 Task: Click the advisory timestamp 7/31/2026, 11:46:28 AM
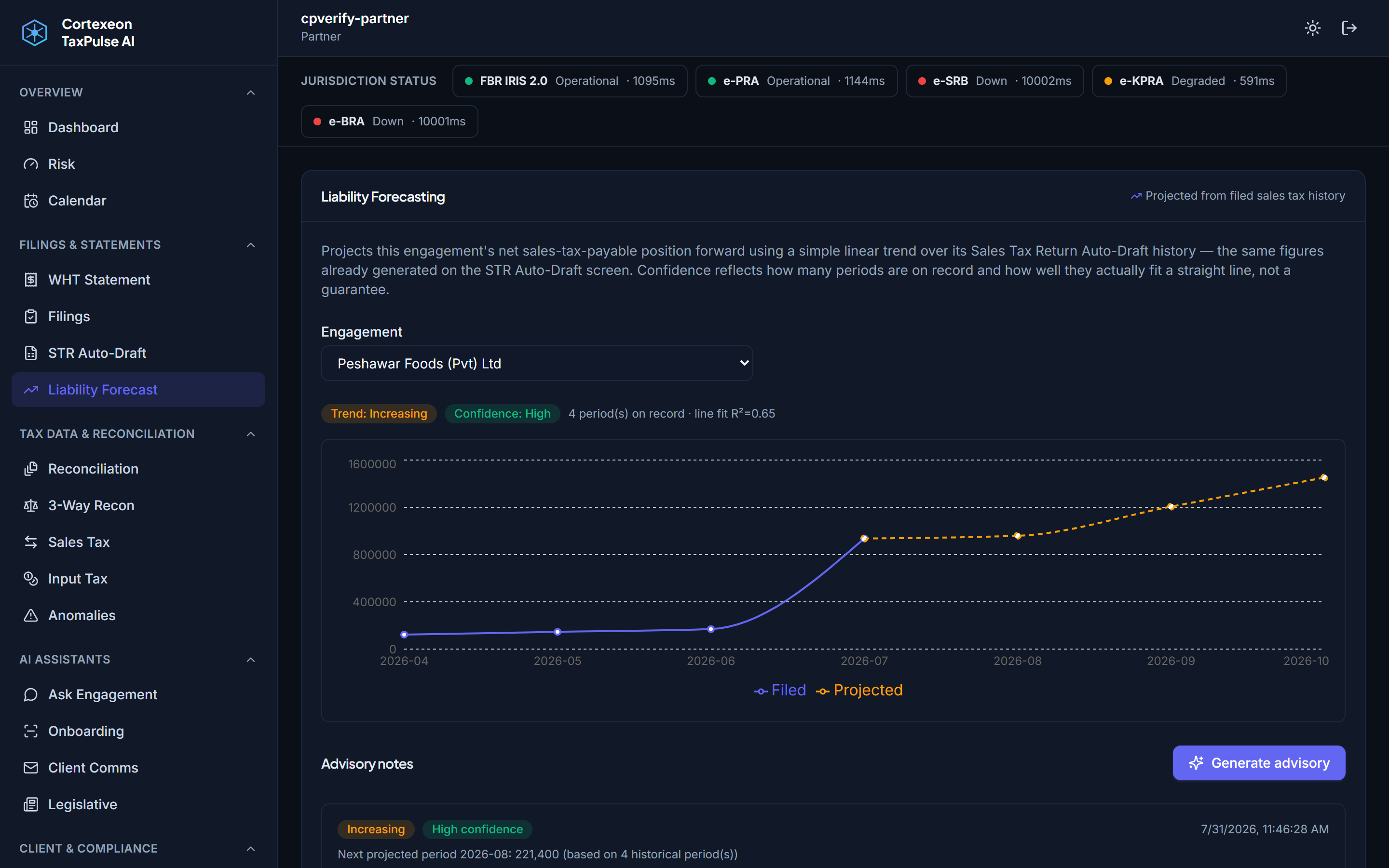coord(1265,829)
